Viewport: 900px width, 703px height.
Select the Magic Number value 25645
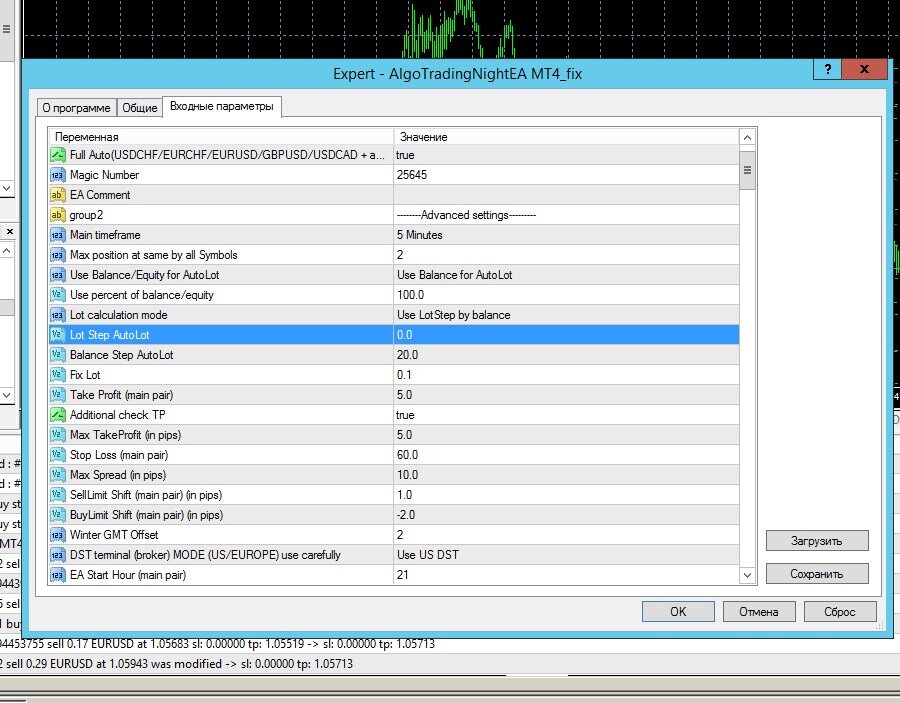click(566, 175)
